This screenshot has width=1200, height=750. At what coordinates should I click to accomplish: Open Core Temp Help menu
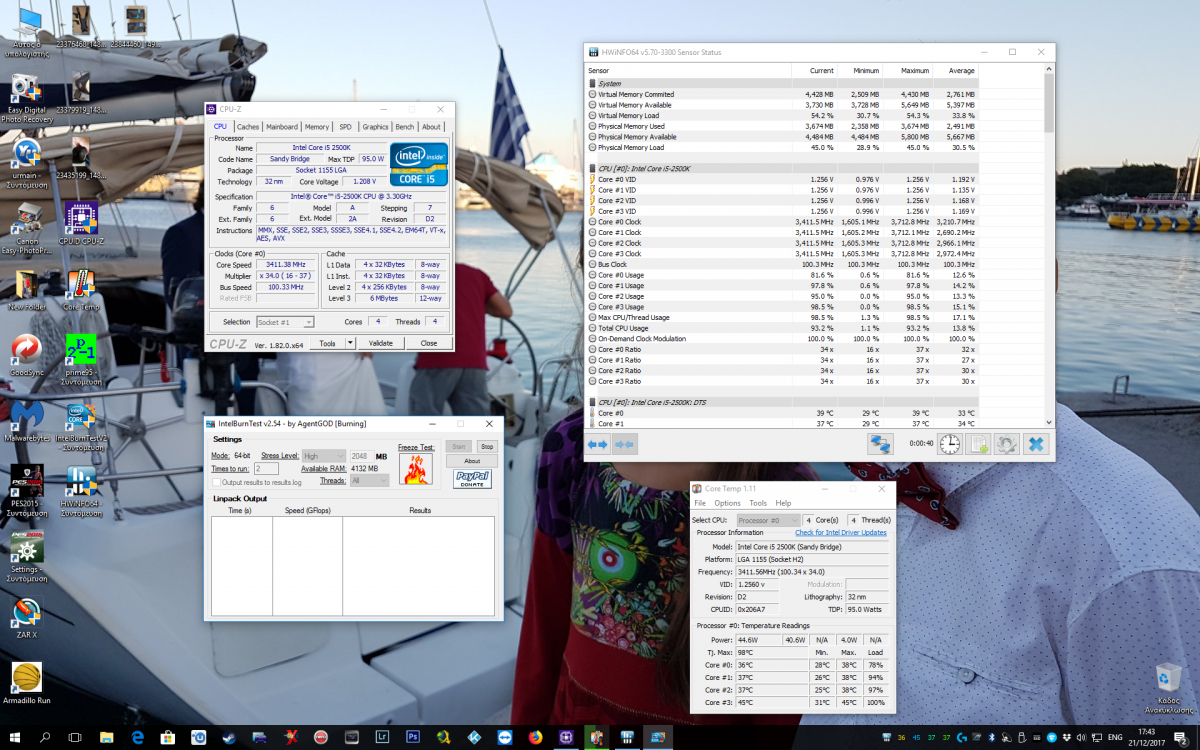pos(783,503)
